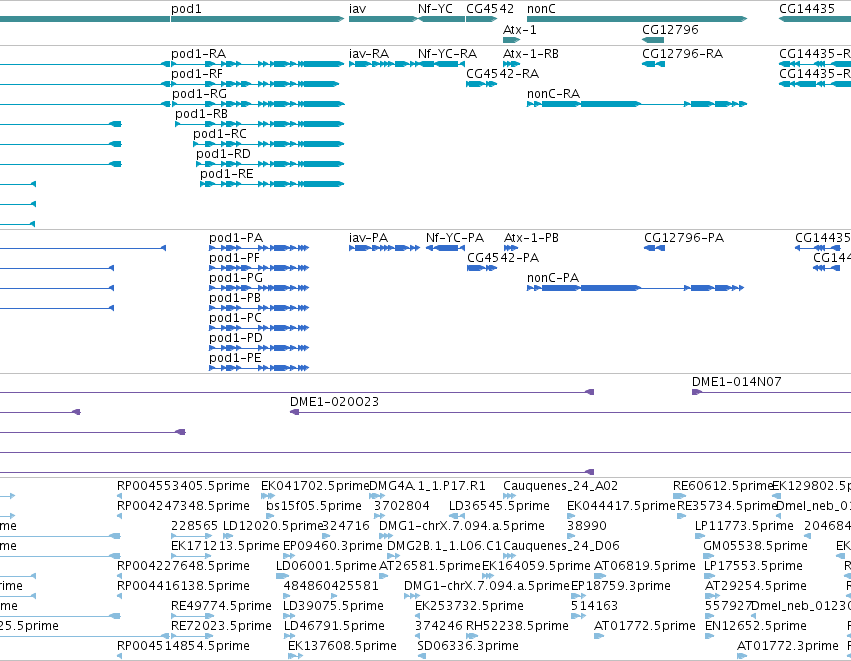Open the pod1-RG transcript label

[199, 94]
